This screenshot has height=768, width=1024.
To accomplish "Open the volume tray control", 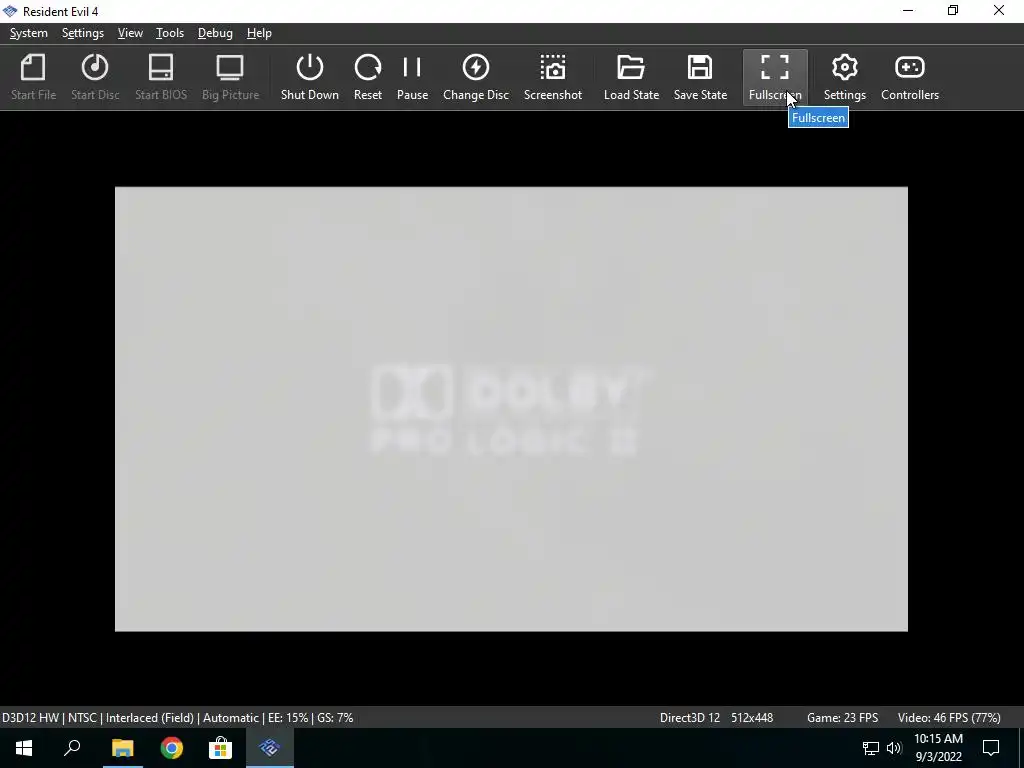I will [894, 748].
